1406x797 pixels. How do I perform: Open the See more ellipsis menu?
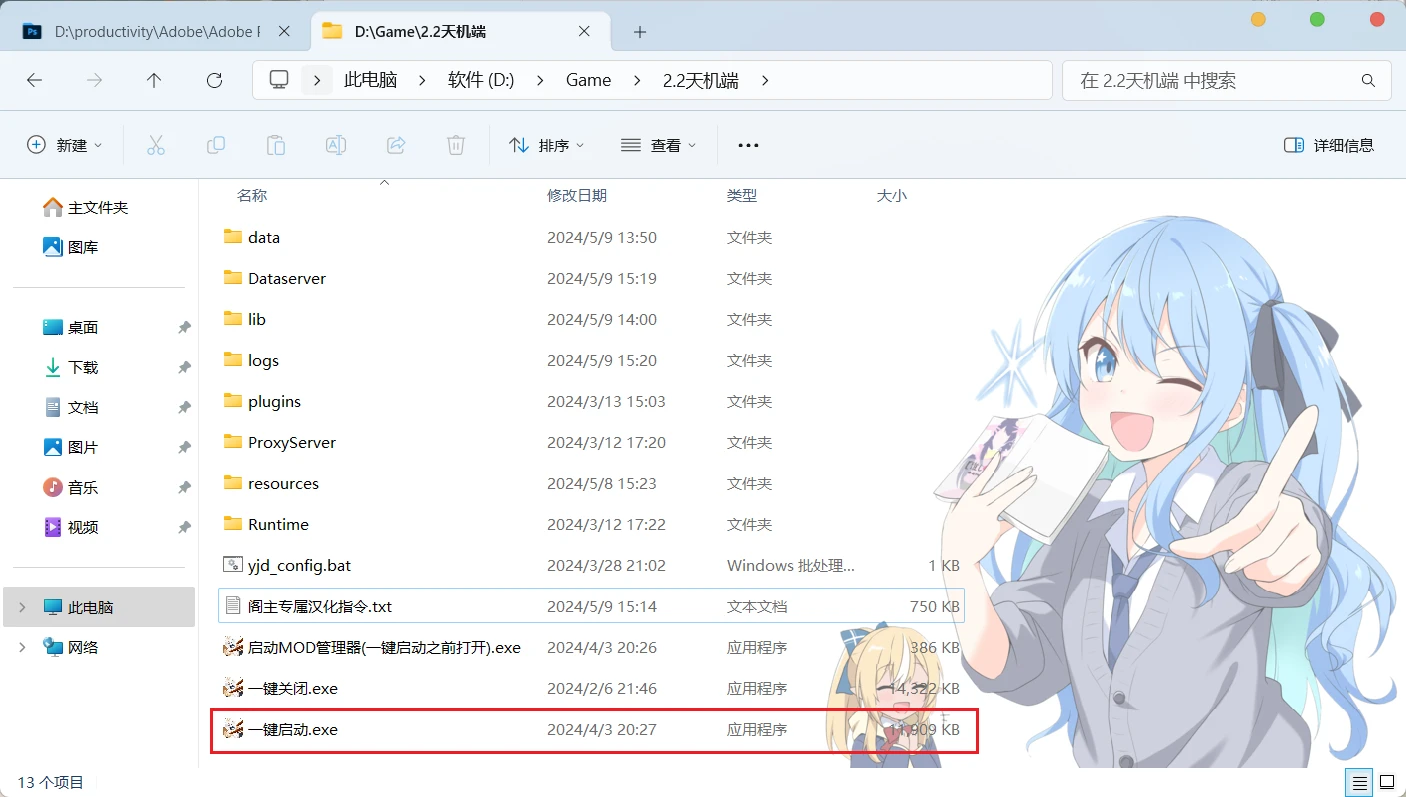[x=748, y=145]
